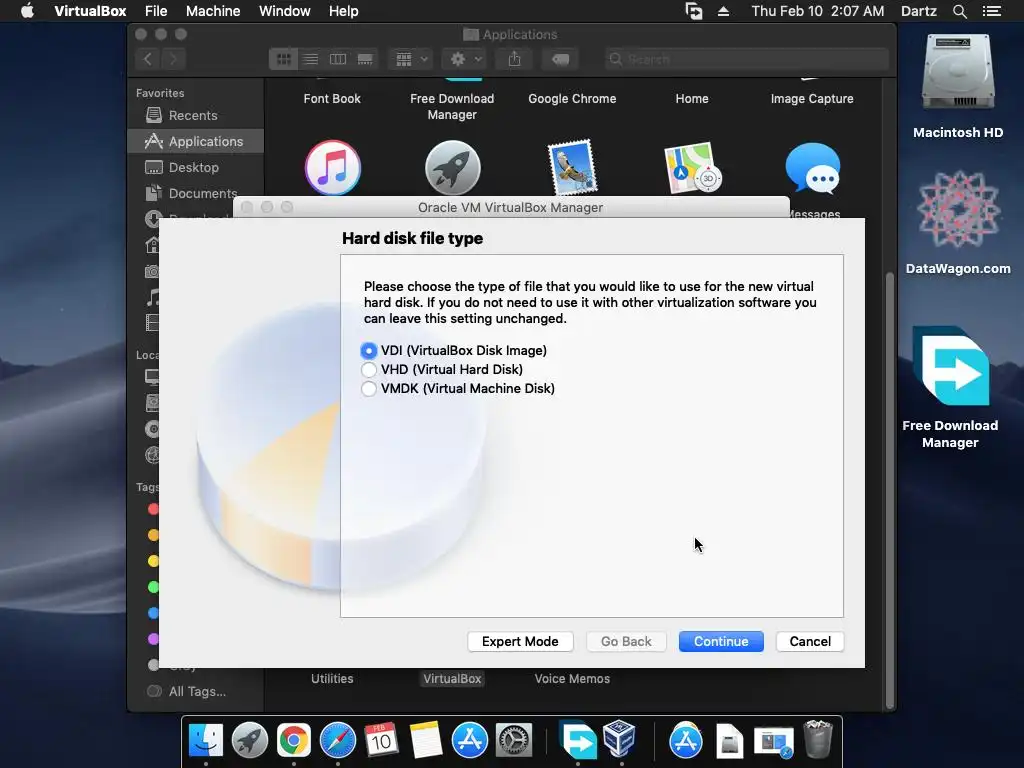The image size is (1024, 768).
Task: Select Free Download Manager desktop icon
Action: click(950, 388)
